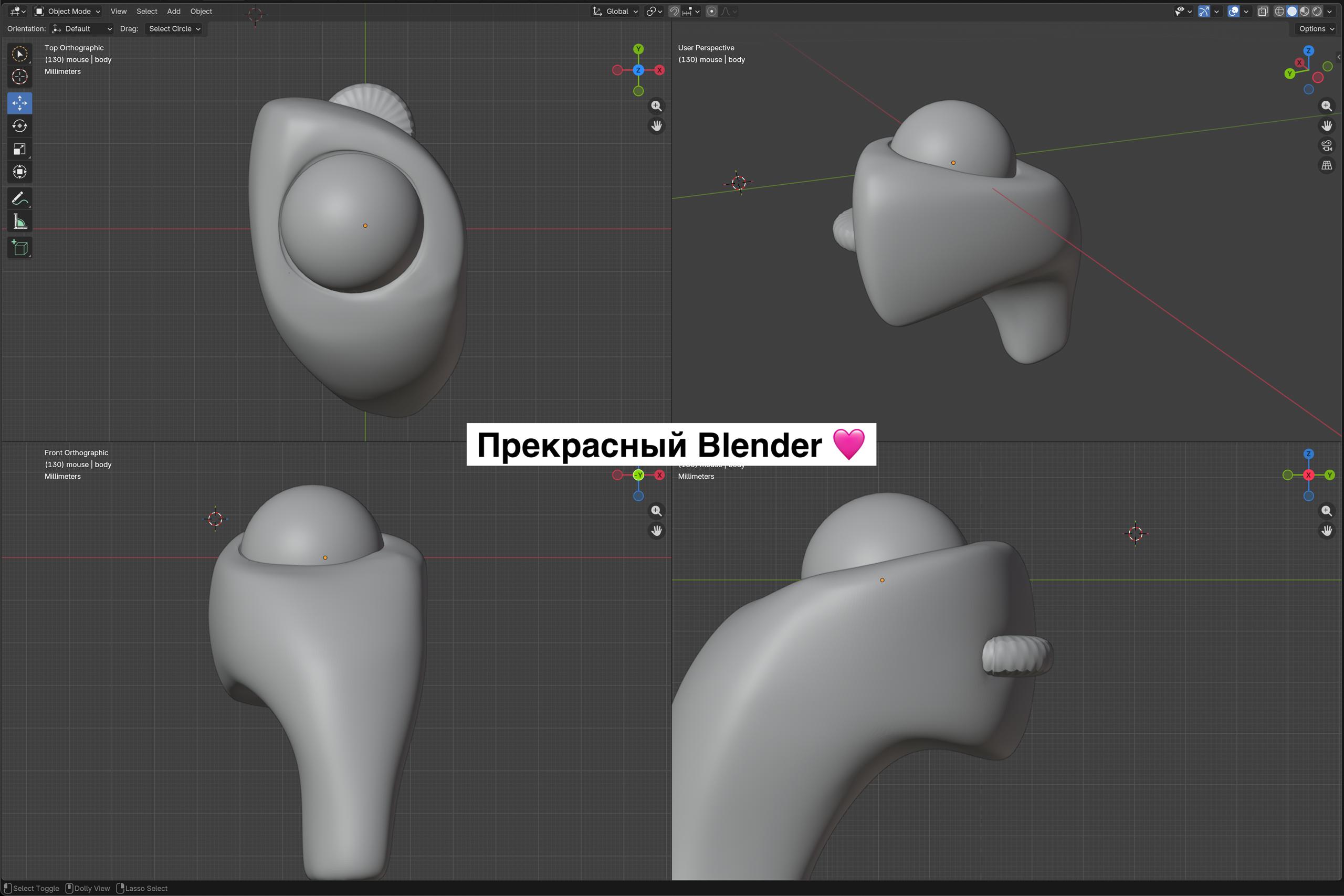Select the Cursor tool in the toolbar
This screenshot has height=896, width=1344.
click(19, 77)
